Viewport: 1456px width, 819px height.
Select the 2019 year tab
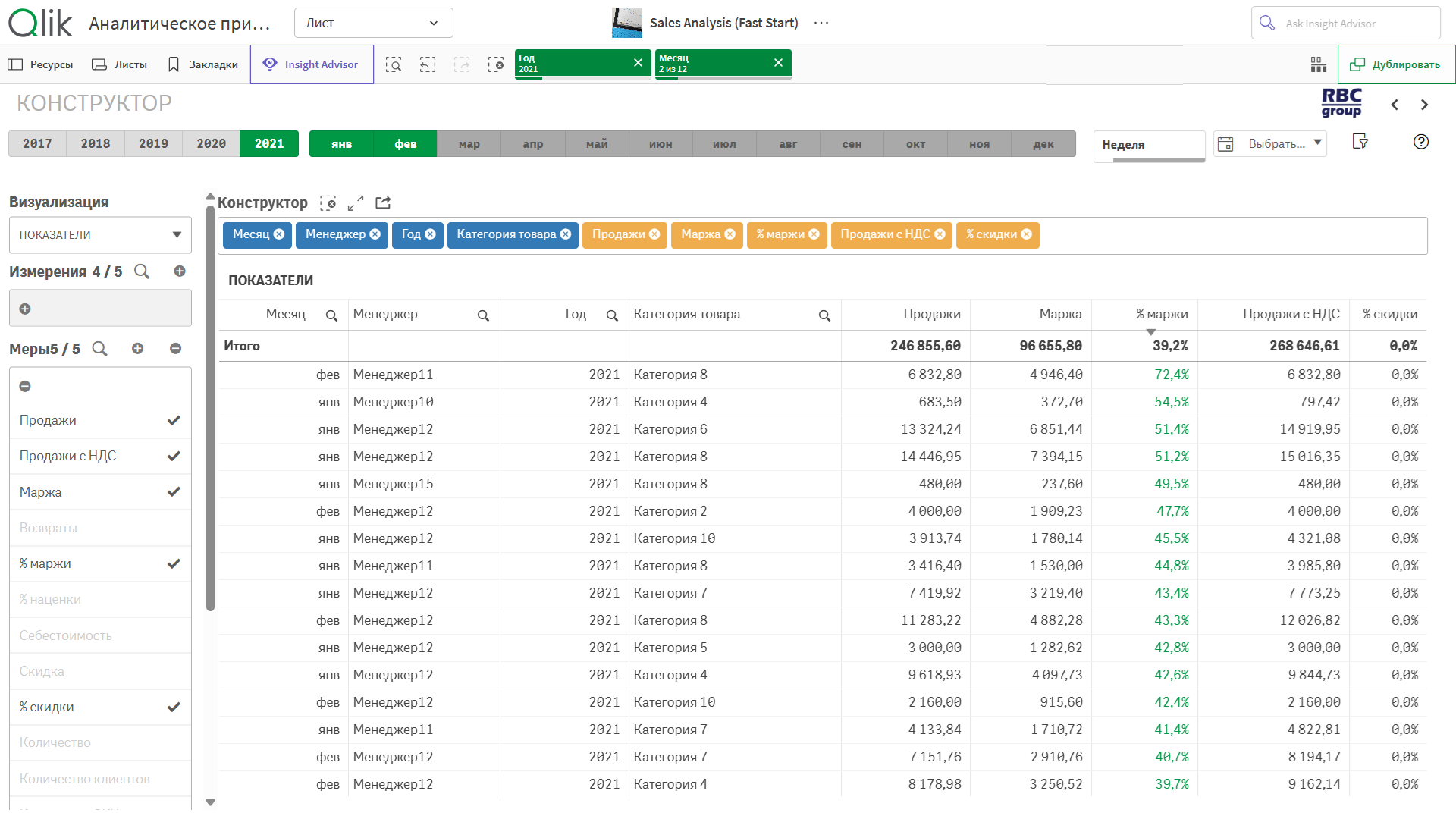[153, 143]
